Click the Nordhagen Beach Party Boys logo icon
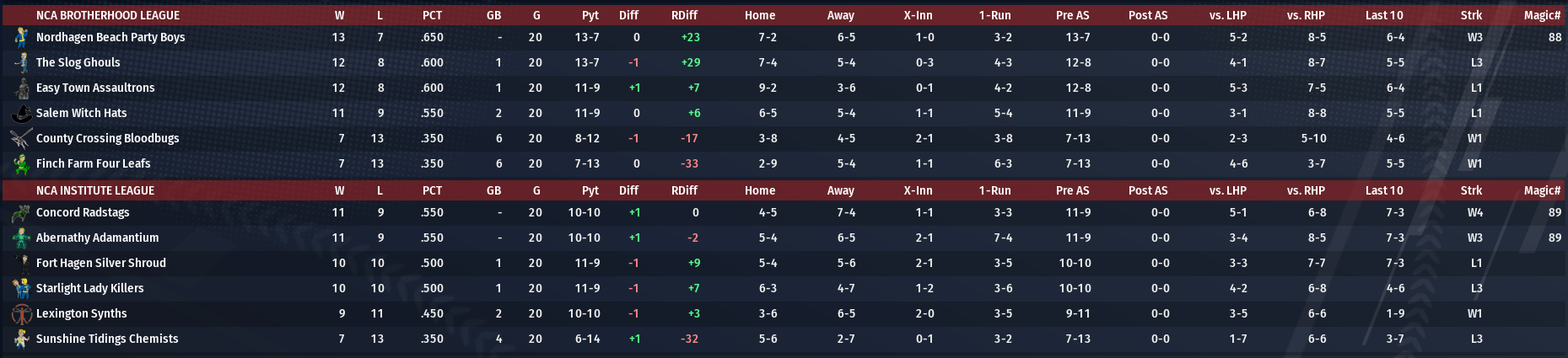The width and height of the screenshot is (1568, 358). coord(21,37)
